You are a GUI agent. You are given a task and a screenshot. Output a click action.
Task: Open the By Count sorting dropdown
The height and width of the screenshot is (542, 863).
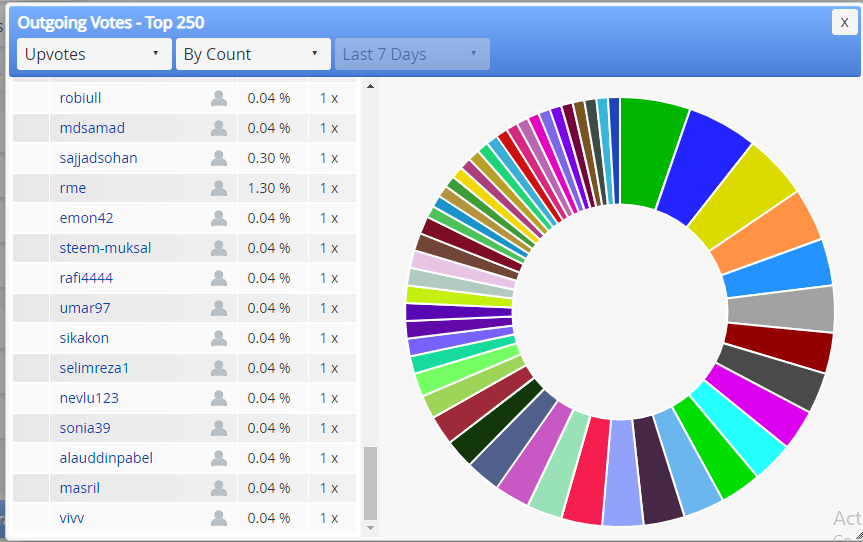click(x=253, y=54)
